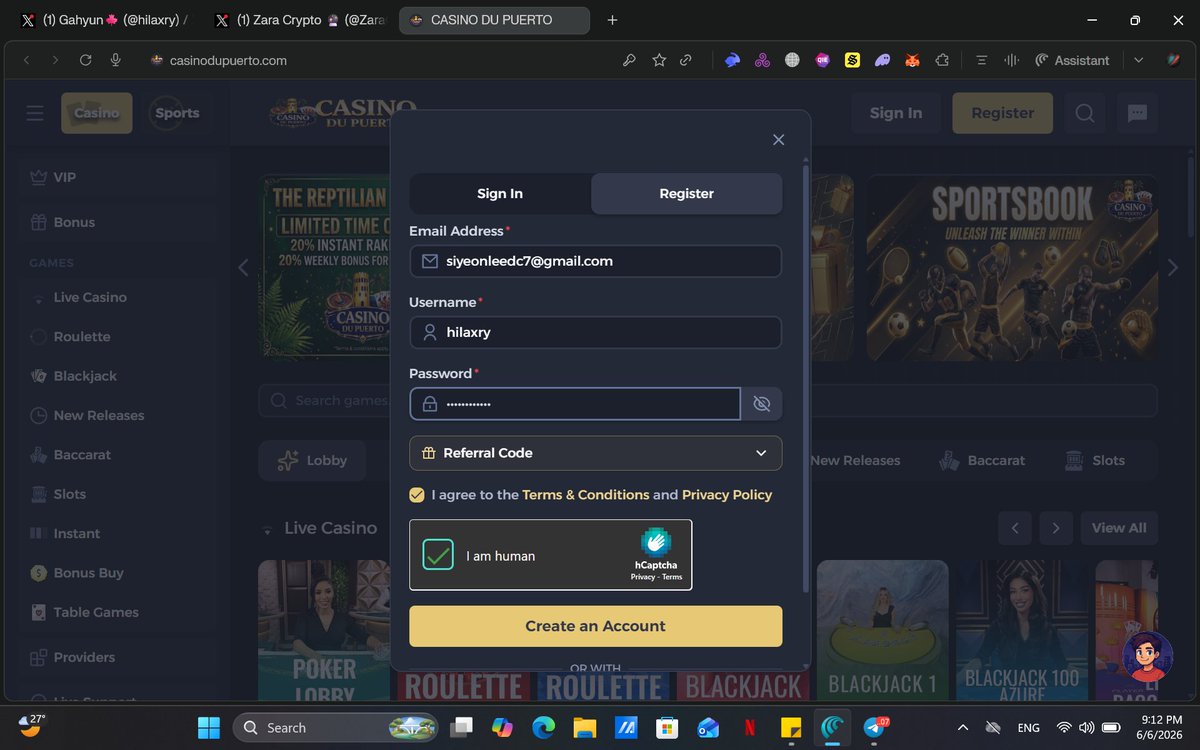
Task: Copy page link using the chain icon
Action: coord(686,60)
